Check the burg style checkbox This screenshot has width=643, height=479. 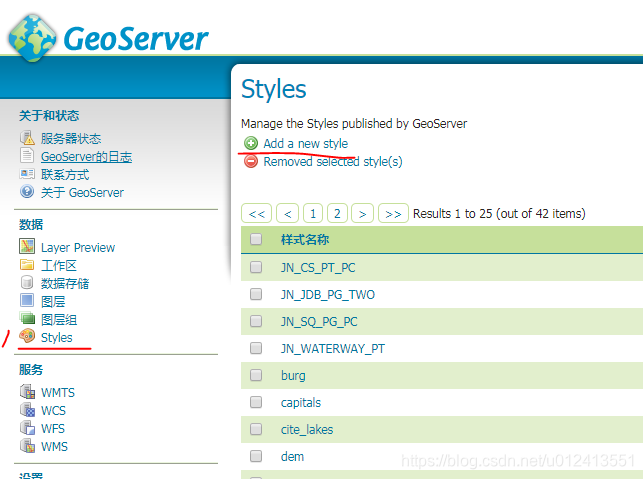(x=256, y=375)
